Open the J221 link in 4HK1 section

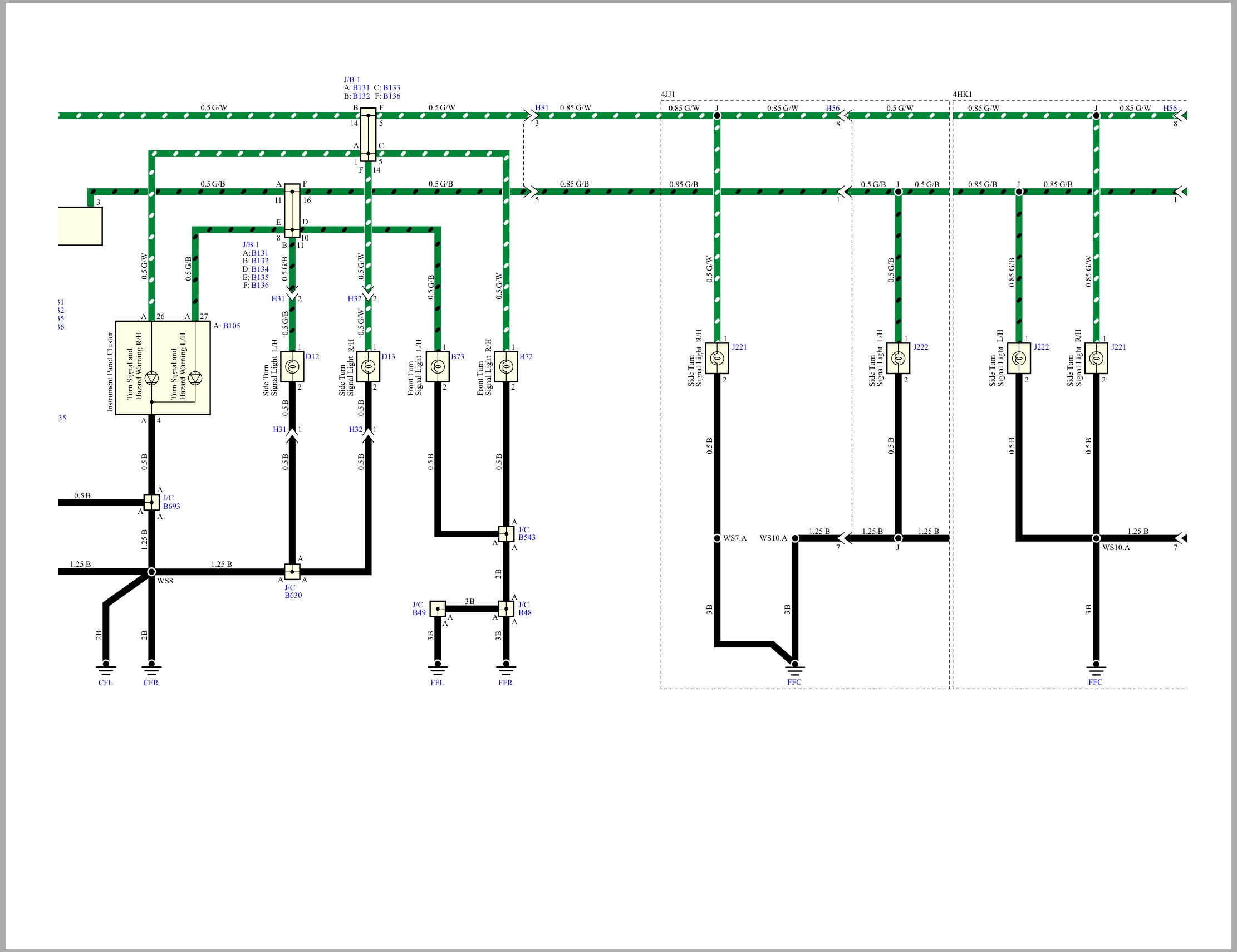point(1118,347)
